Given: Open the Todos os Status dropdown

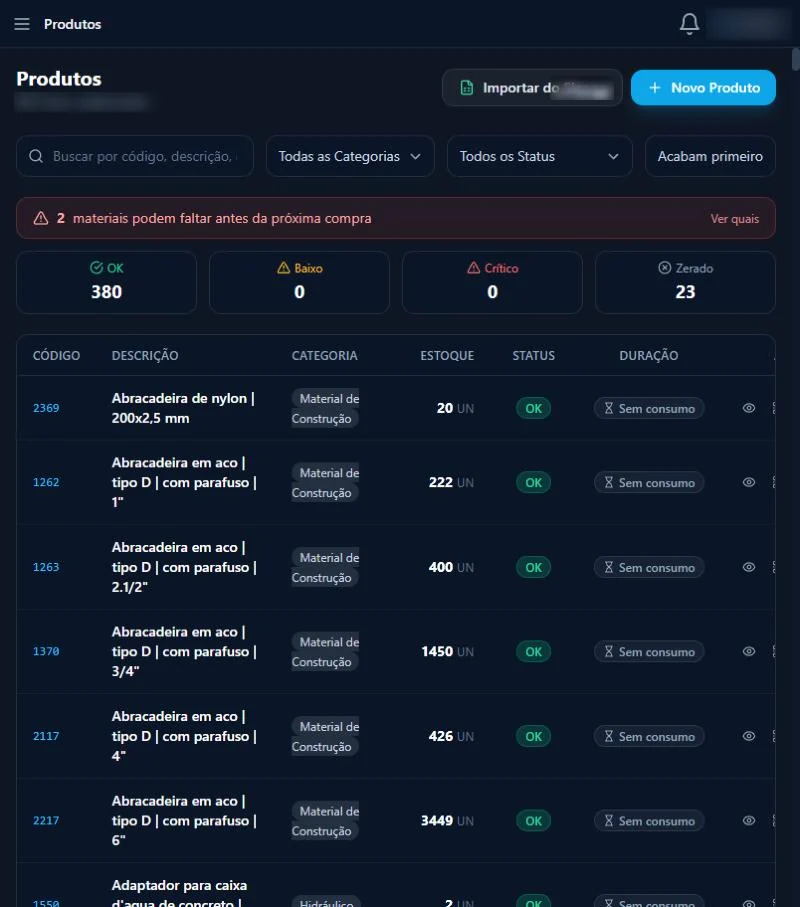Looking at the screenshot, I should [539, 156].
